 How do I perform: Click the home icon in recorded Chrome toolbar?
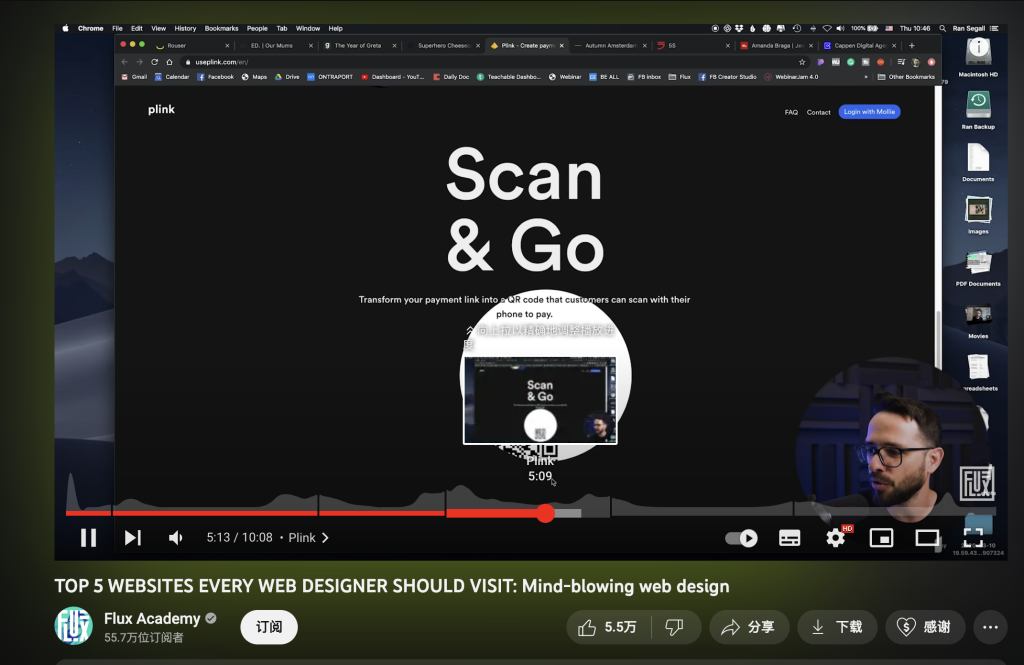(169, 62)
